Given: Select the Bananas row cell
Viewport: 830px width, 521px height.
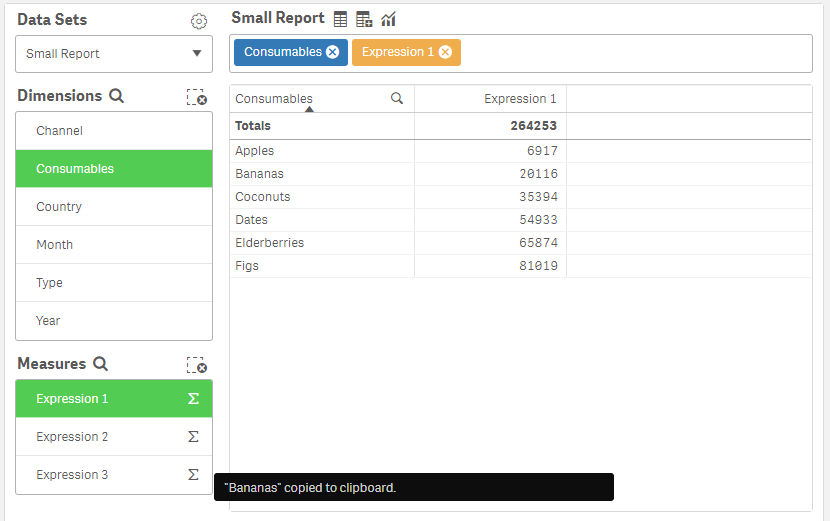Looking at the screenshot, I should click(322, 174).
